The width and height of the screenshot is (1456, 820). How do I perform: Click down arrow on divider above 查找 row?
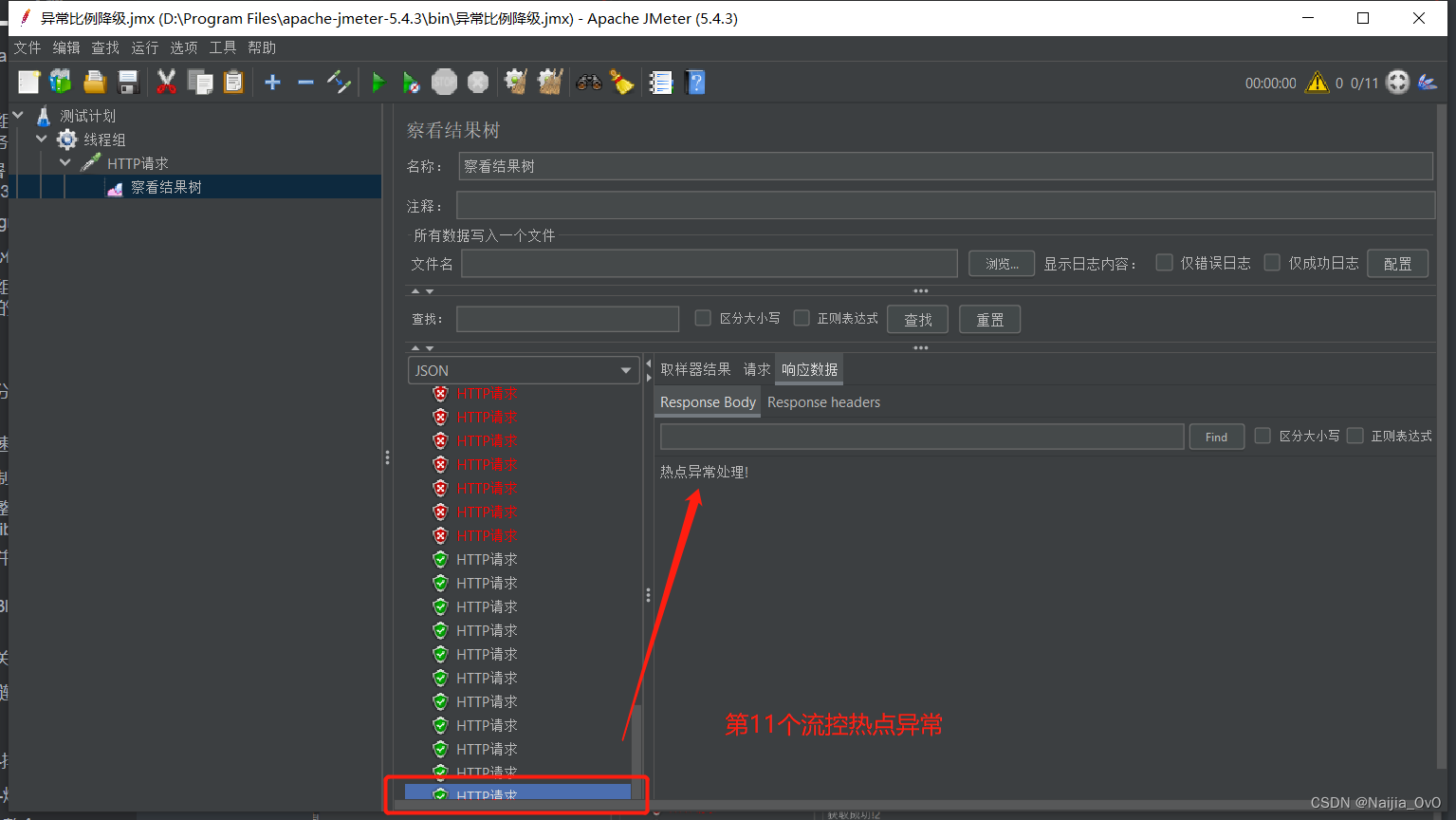pyautogui.click(x=430, y=291)
